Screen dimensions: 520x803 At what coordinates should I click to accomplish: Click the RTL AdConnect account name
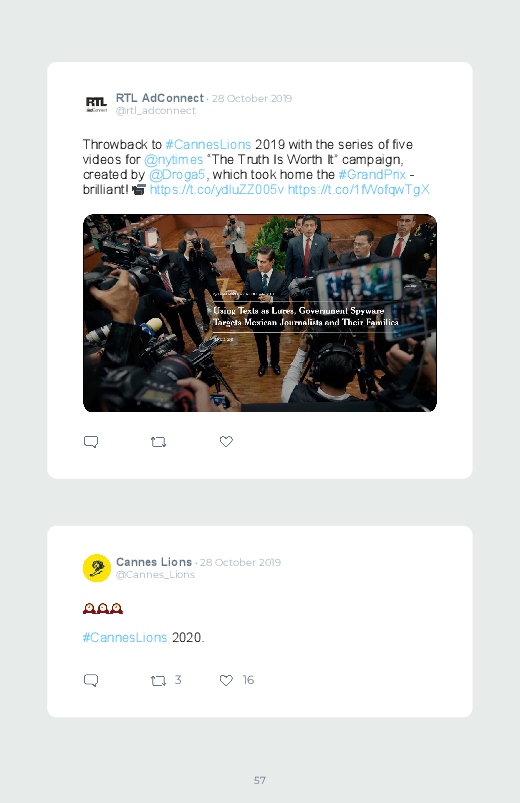point(160,98)
